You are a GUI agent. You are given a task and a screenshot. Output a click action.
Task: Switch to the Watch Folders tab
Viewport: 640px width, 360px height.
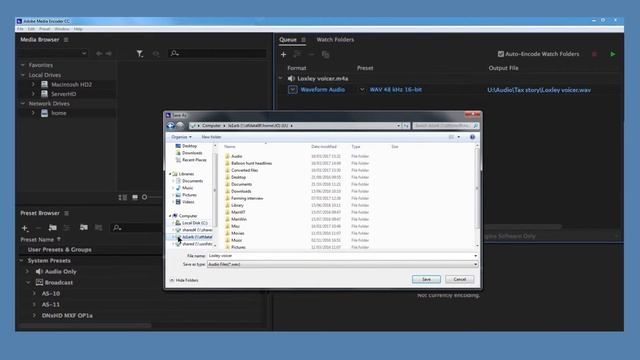click(x=335, y=40)
